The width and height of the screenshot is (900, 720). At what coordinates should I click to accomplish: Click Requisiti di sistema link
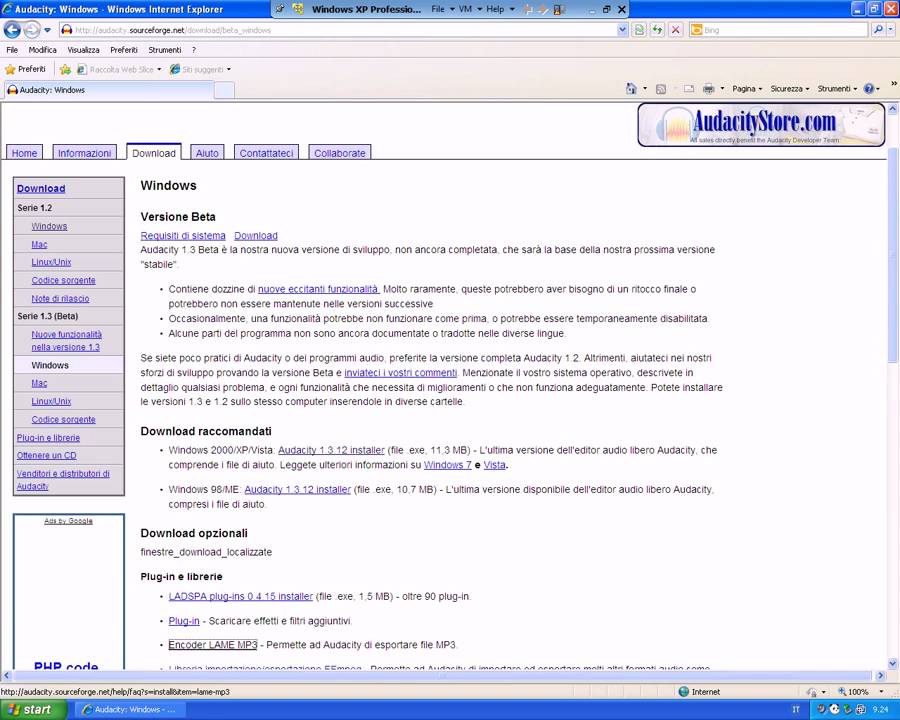coord(183,235)
